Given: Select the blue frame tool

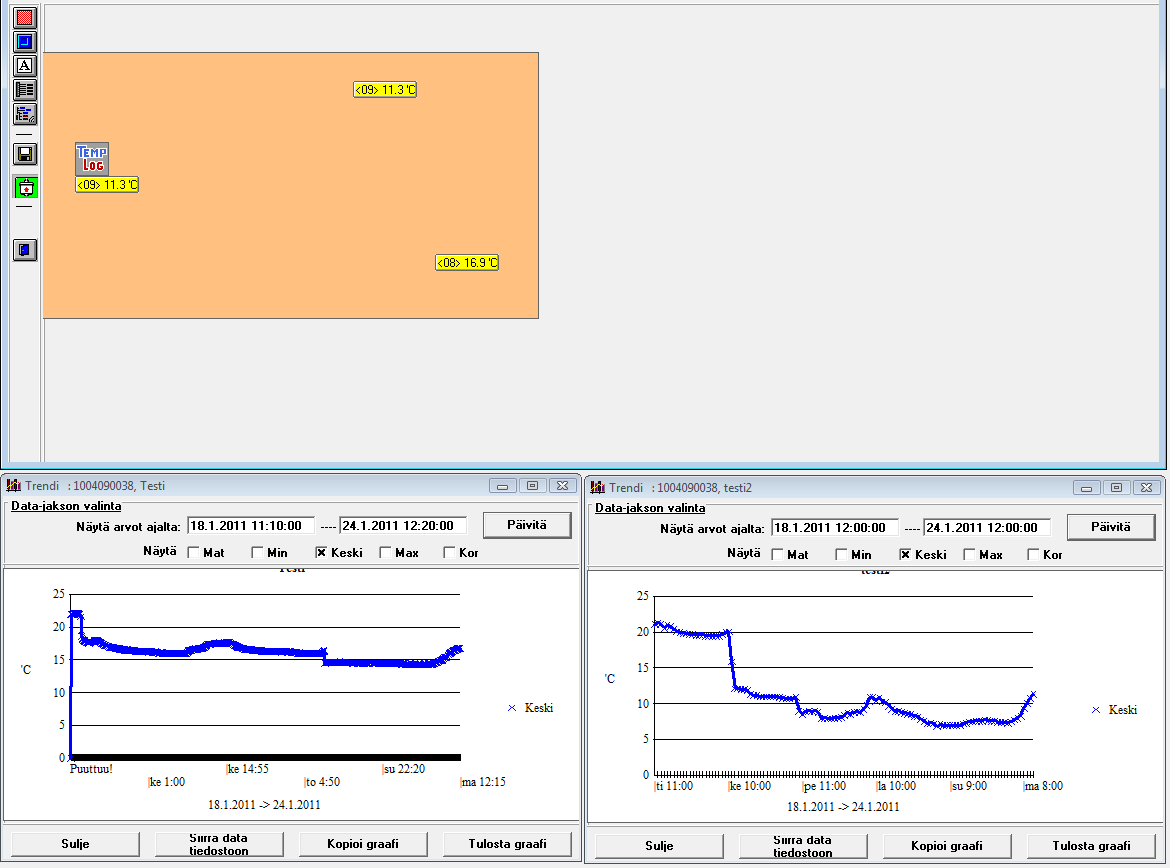Looking at the screenshot, I should tap(25, 41).
